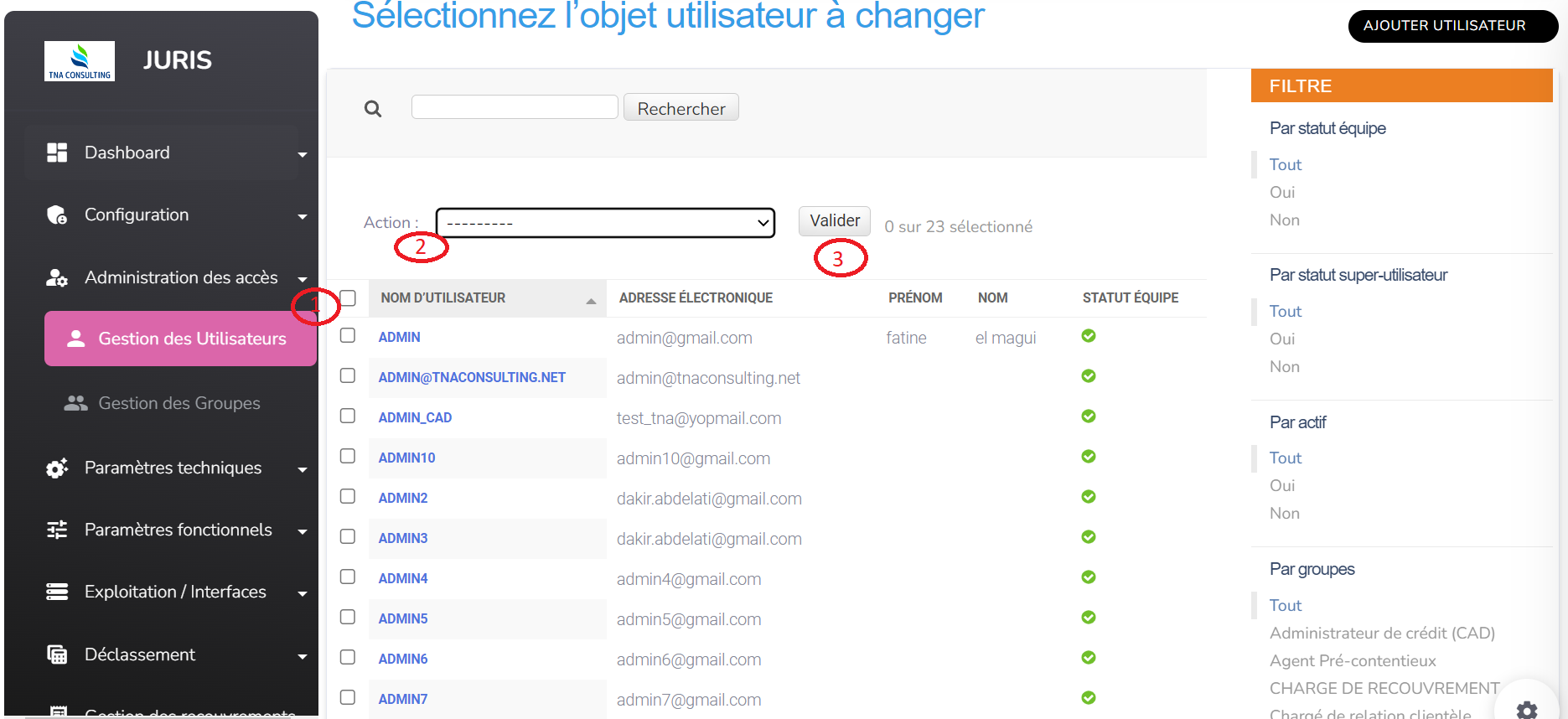The height and width of the screenshot is (719, 1568).
Task: Sort by Nom d'utilisateur column arrow
Action: [x=591, y=301]
